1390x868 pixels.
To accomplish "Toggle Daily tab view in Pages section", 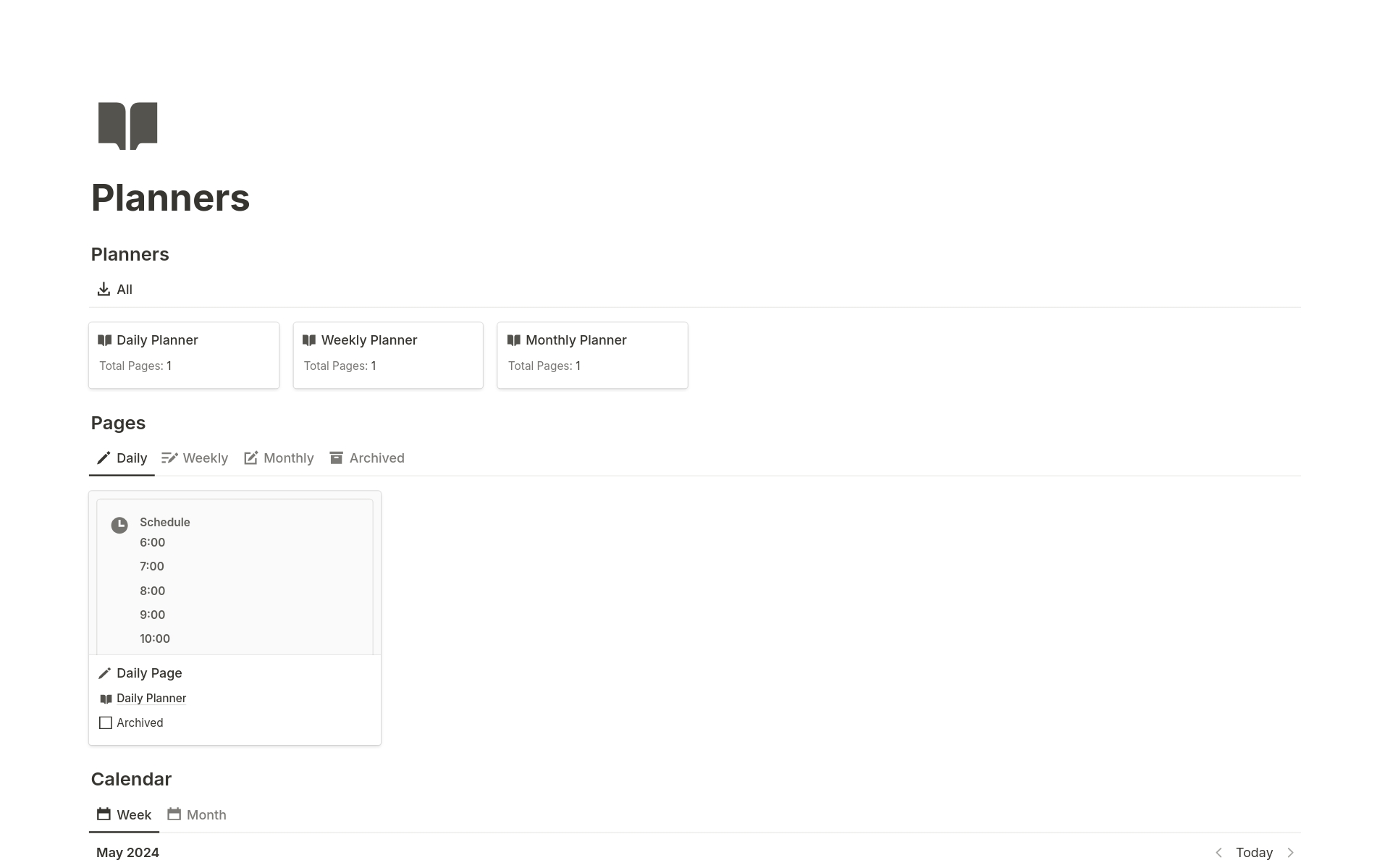I will [x=121, y=458].
